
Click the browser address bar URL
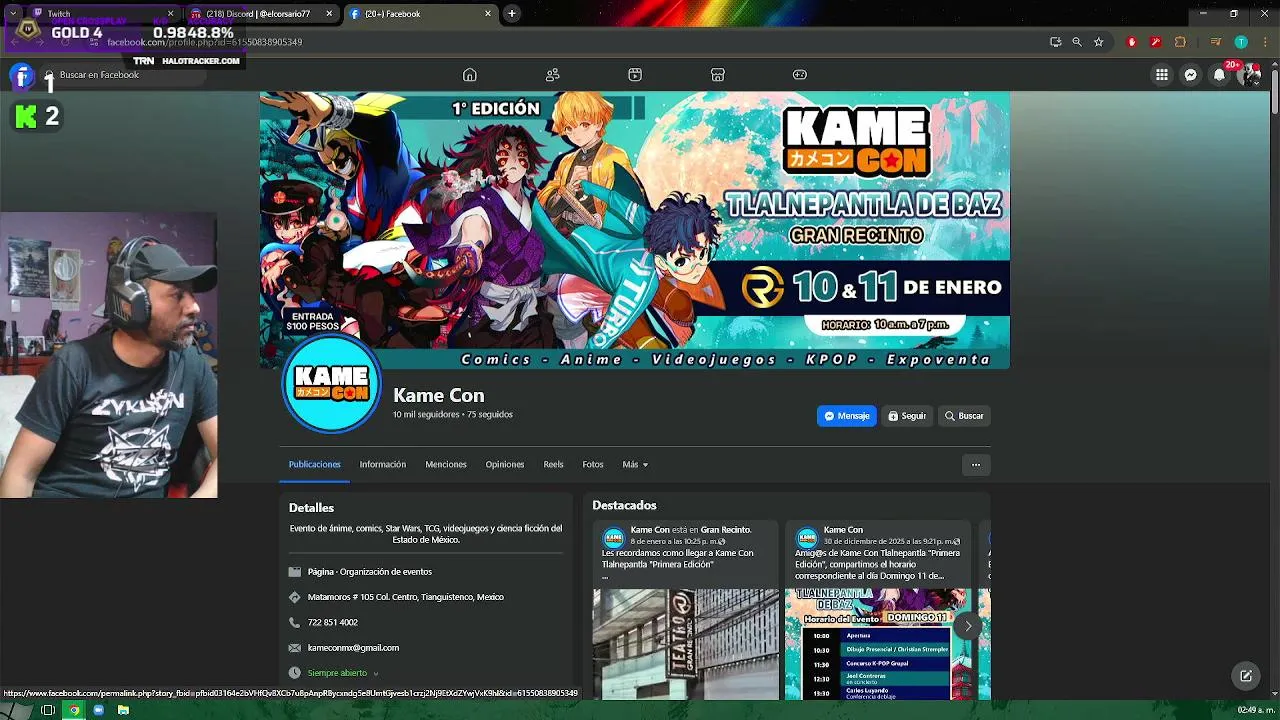pos(205,42)
